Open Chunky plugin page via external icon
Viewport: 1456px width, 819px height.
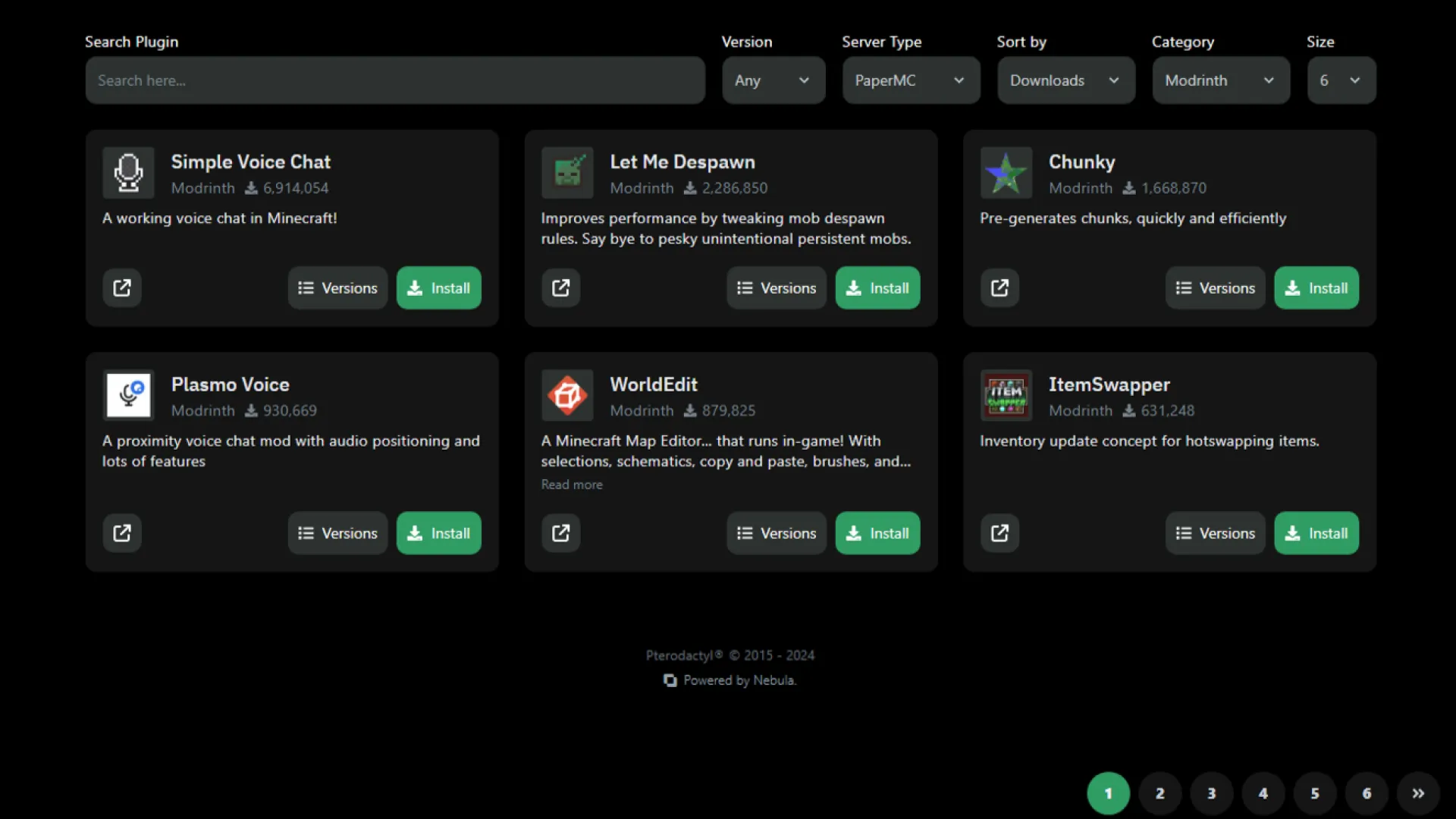(x=999, y=288)
